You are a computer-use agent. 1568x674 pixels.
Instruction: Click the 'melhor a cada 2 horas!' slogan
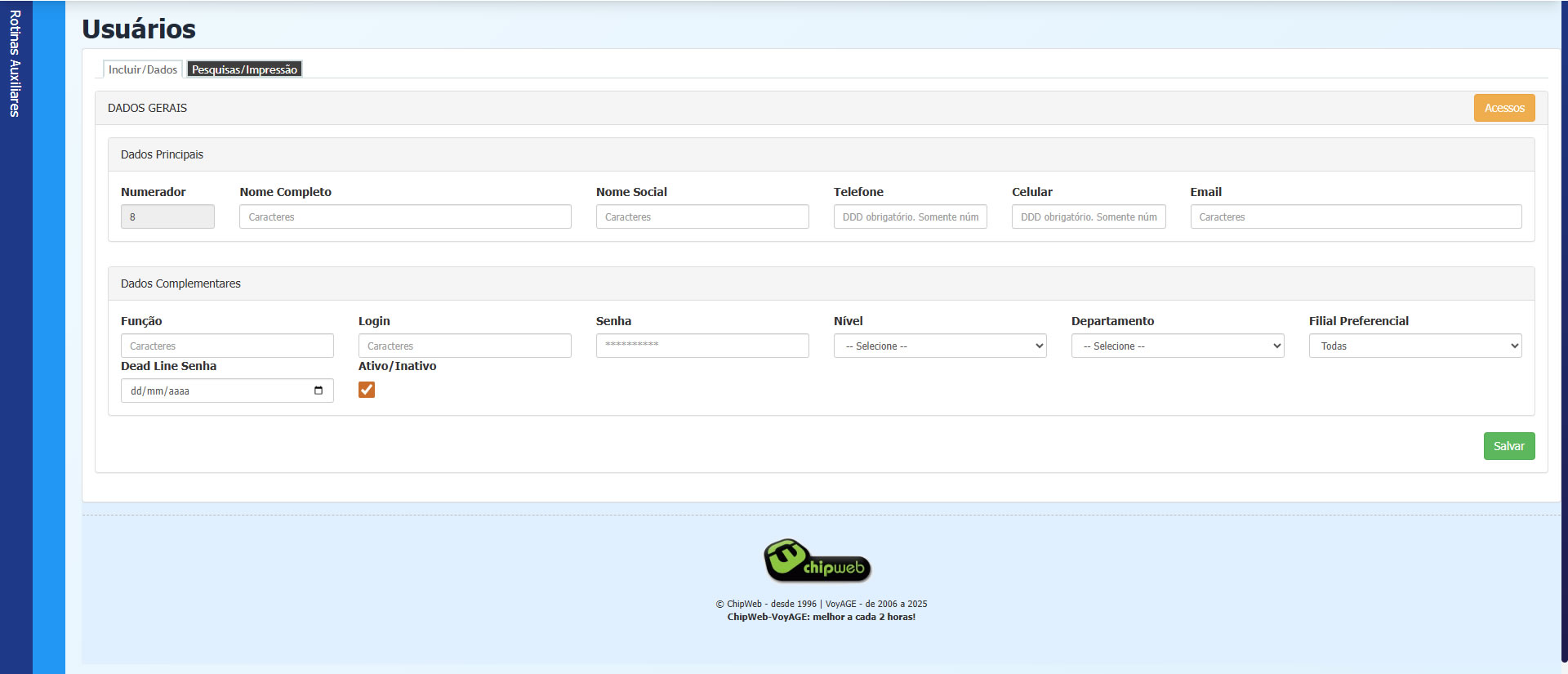864,618
